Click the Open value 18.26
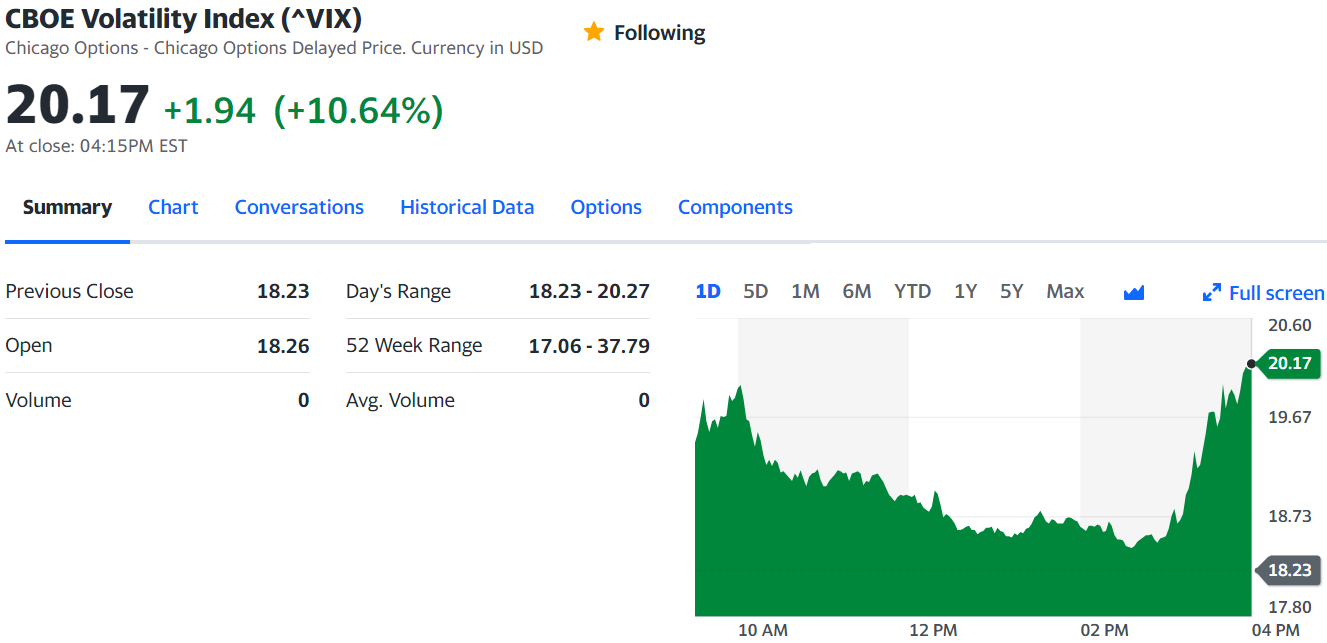This screenshot has height=643, width=1327. click(283, 346)
